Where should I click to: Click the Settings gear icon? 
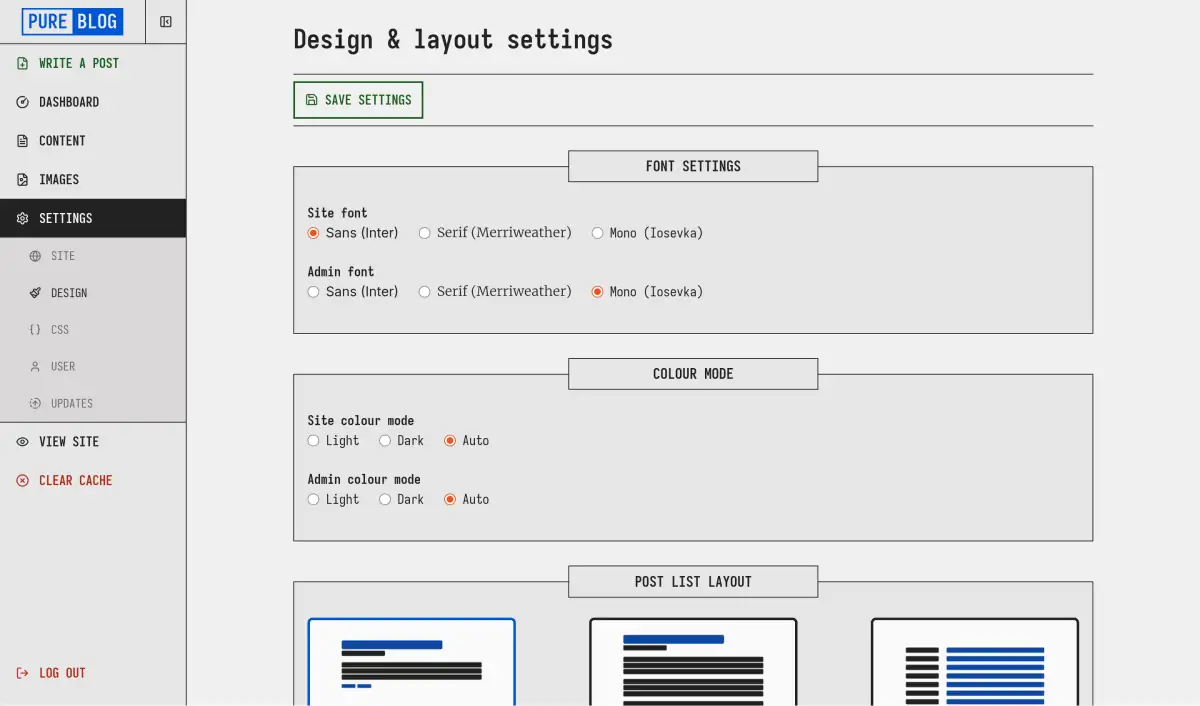[23, 218]
